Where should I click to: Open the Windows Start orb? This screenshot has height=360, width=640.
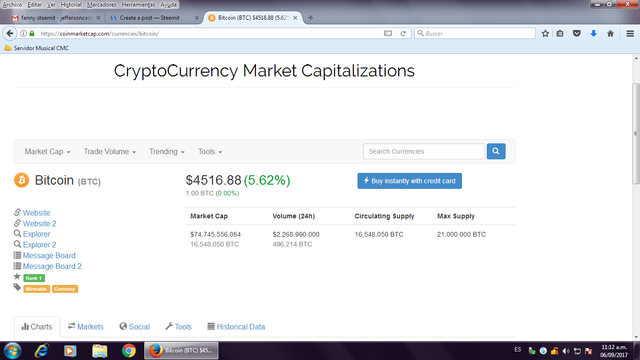click(x=13, y=351)
